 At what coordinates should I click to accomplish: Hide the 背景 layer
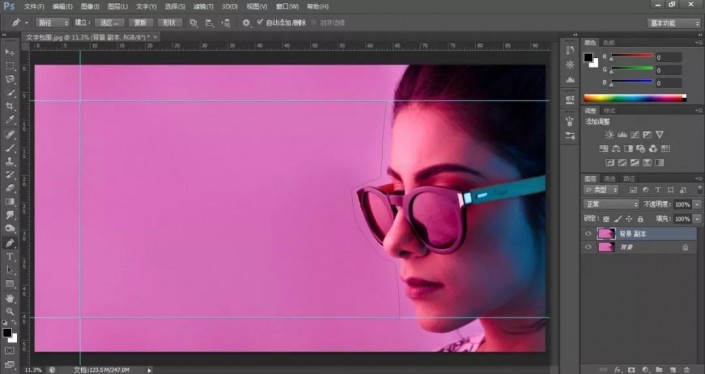point(588,247)
